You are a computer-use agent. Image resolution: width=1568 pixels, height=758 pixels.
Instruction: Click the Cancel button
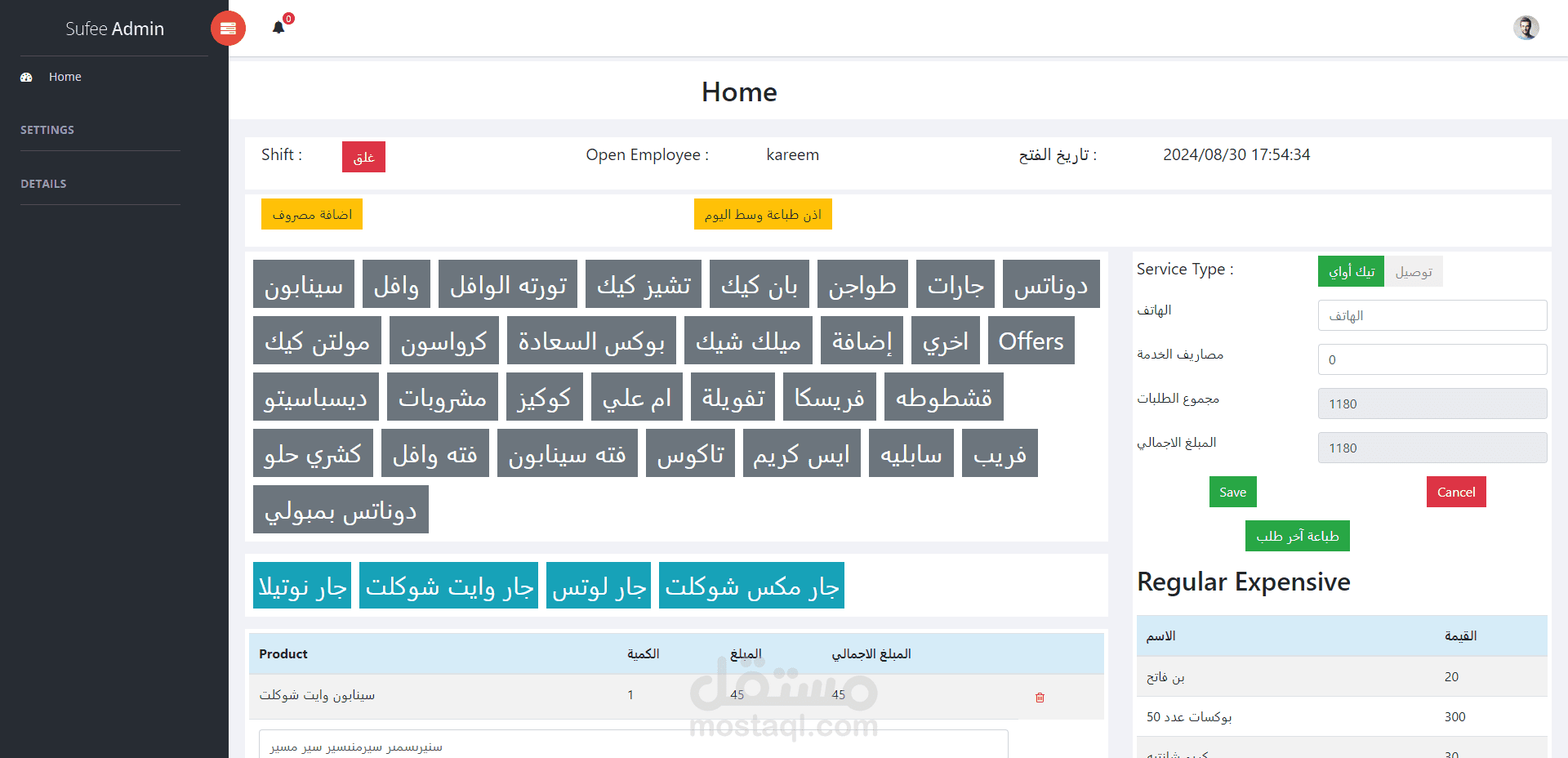coord(1456,492)
